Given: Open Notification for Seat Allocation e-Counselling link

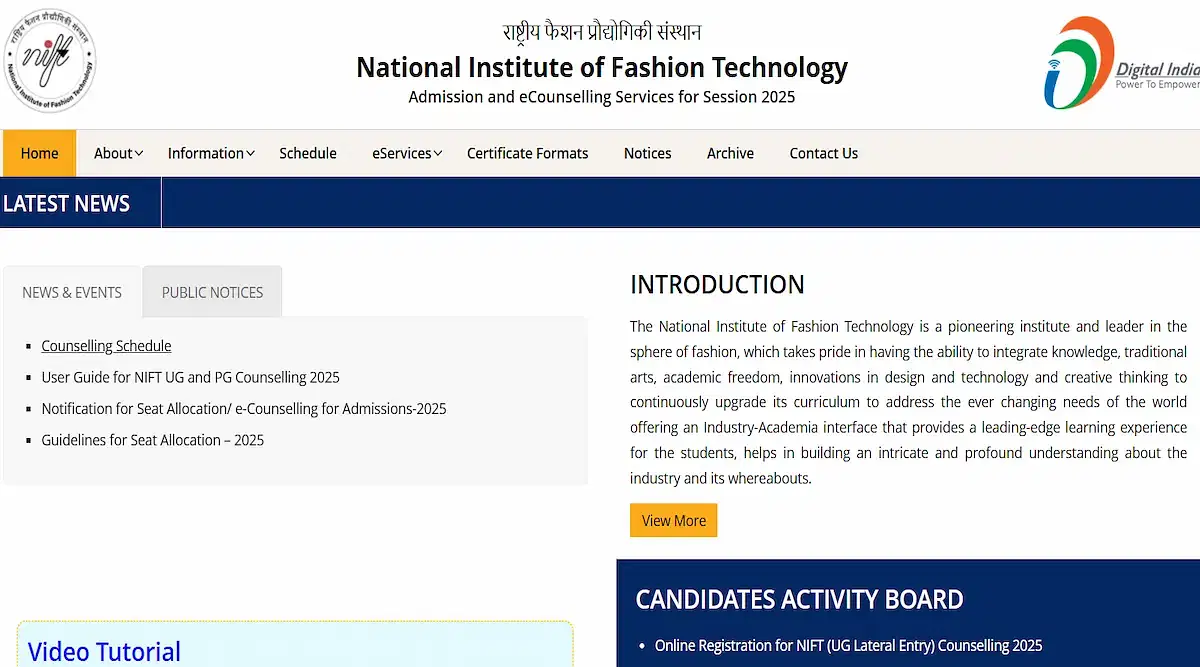Looking at the screenshot, I should coord(244,409).
